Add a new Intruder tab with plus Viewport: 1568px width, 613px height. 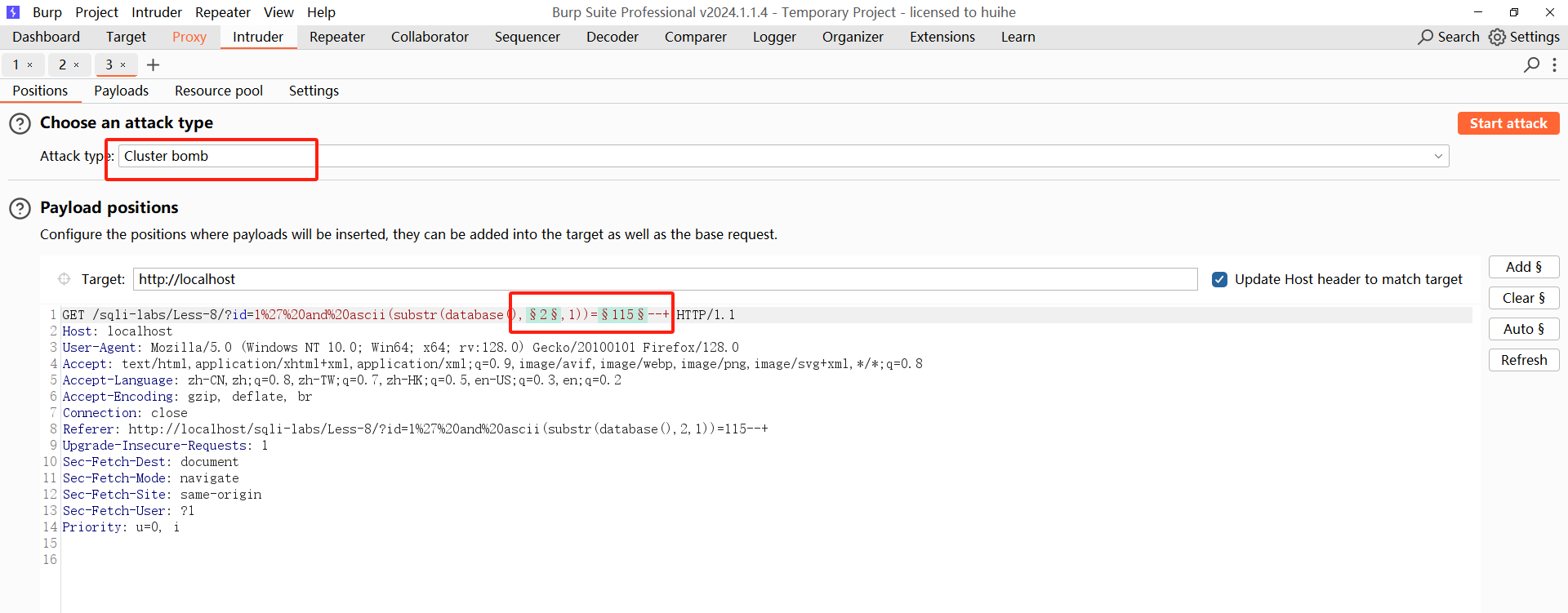click(x=153, y=64)
